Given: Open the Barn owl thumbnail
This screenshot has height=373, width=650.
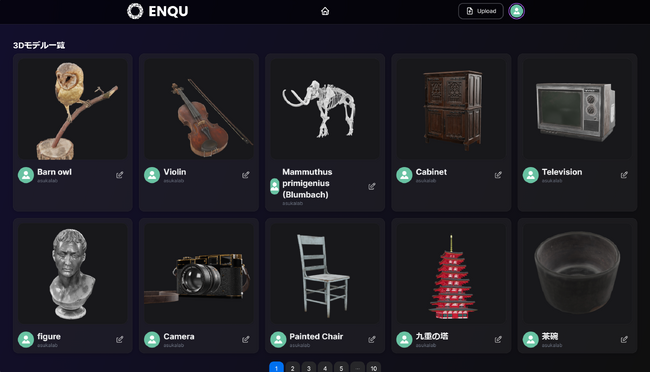Looking at the screenshot, I should click(73, 109).
